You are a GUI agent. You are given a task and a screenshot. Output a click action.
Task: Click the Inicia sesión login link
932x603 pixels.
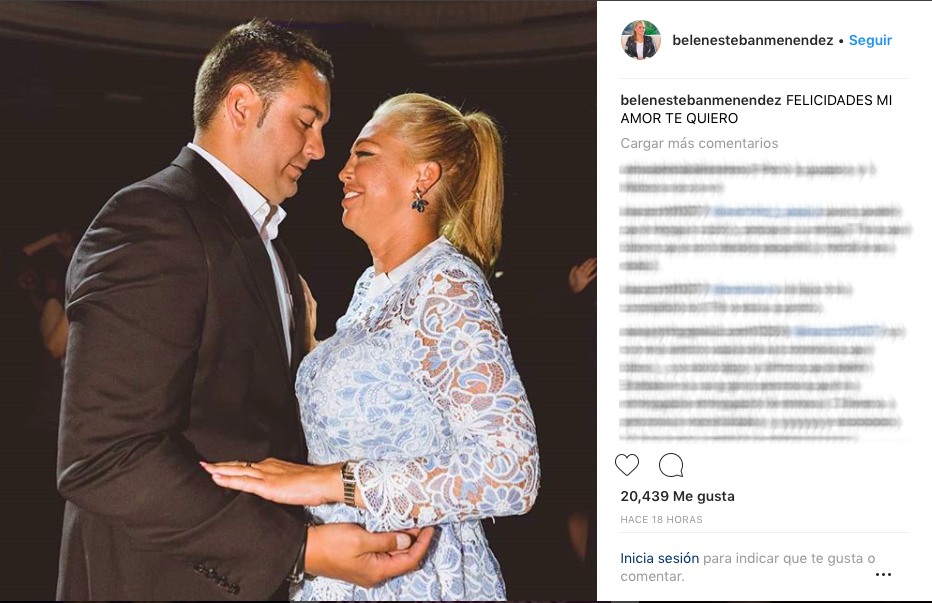(660, 558)
